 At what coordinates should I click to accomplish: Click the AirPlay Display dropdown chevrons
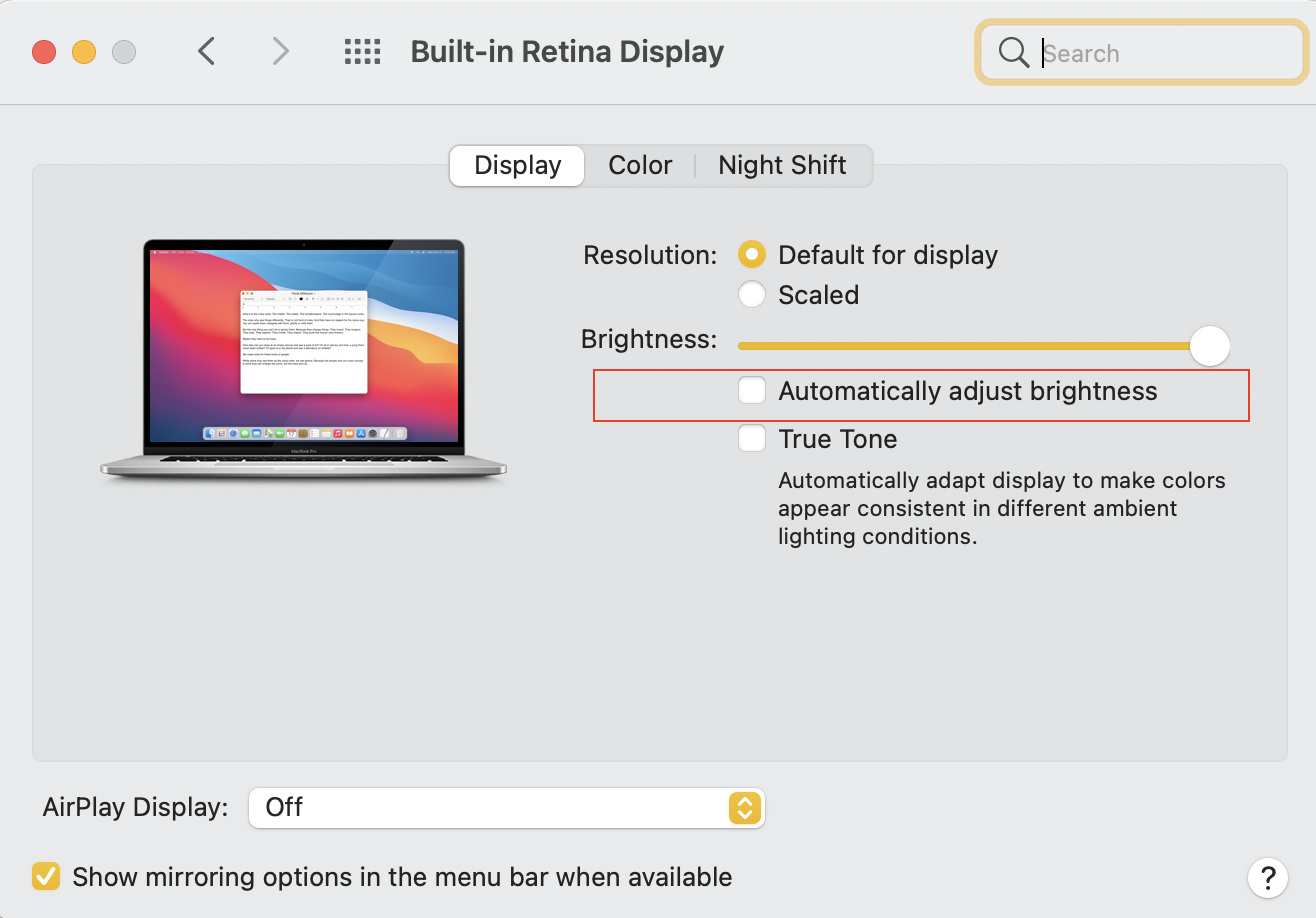[744, 808]
